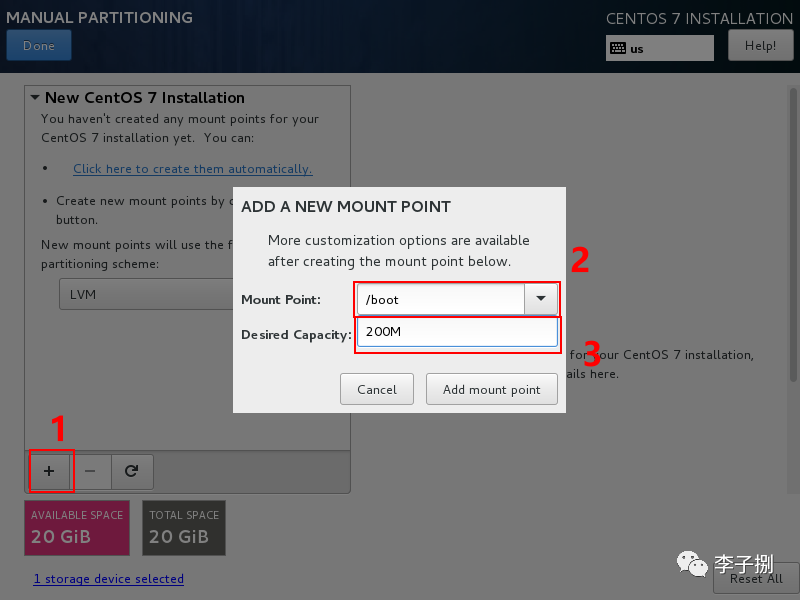This screenshot has height=600, width=800.
Task: Open the 1 storage device selected link
Action: click(109, 579)
